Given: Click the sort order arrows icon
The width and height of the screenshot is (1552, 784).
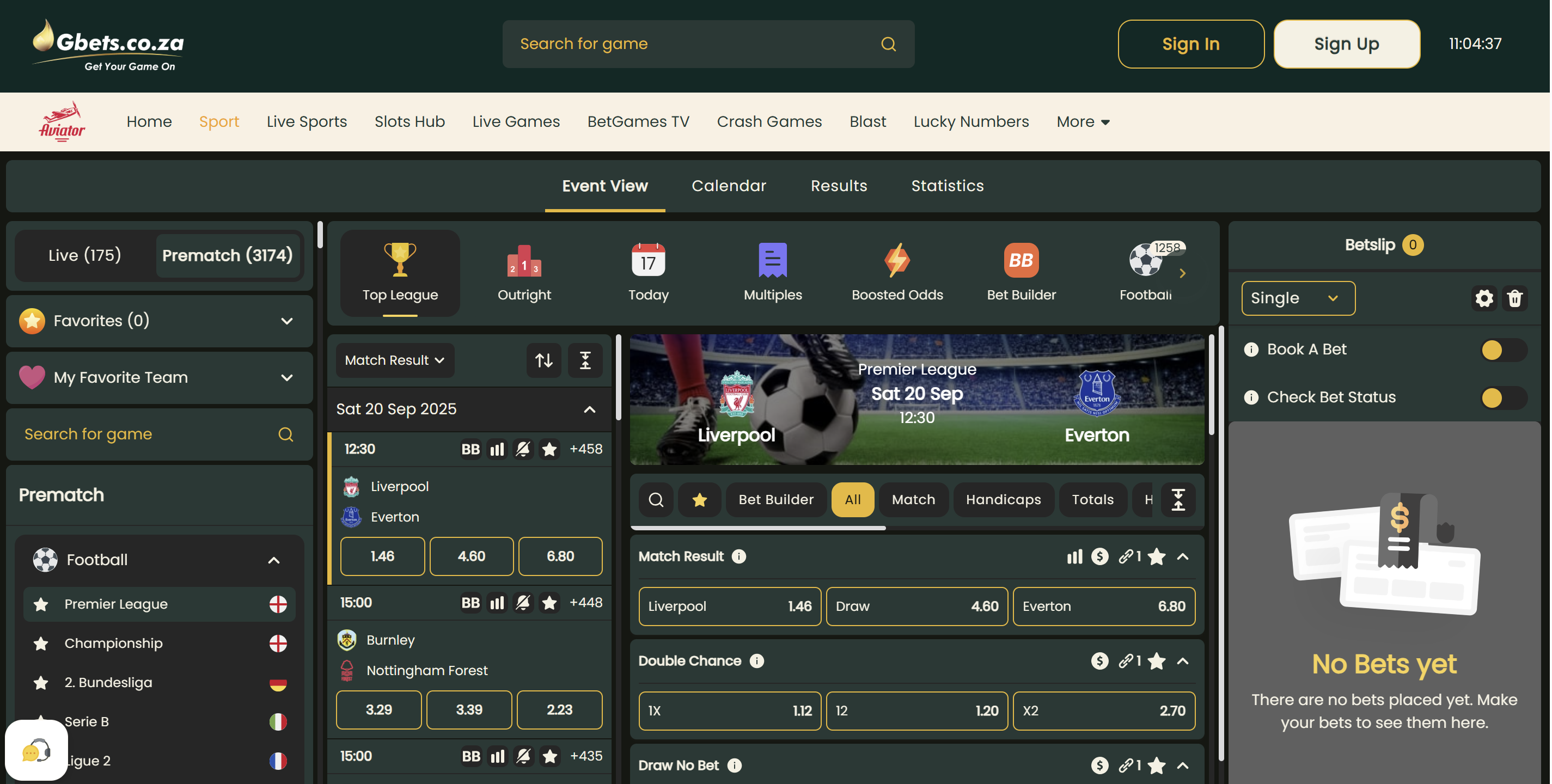Looking at the screenshot, I should (543, 360).
